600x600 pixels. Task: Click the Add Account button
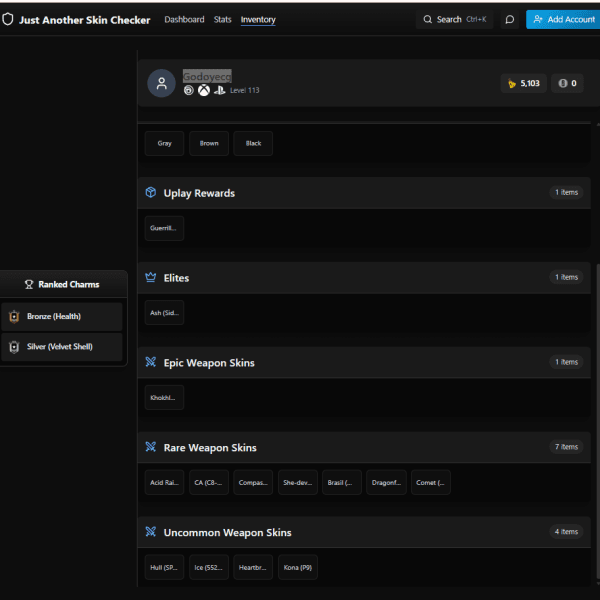click(x=563, y=20)
